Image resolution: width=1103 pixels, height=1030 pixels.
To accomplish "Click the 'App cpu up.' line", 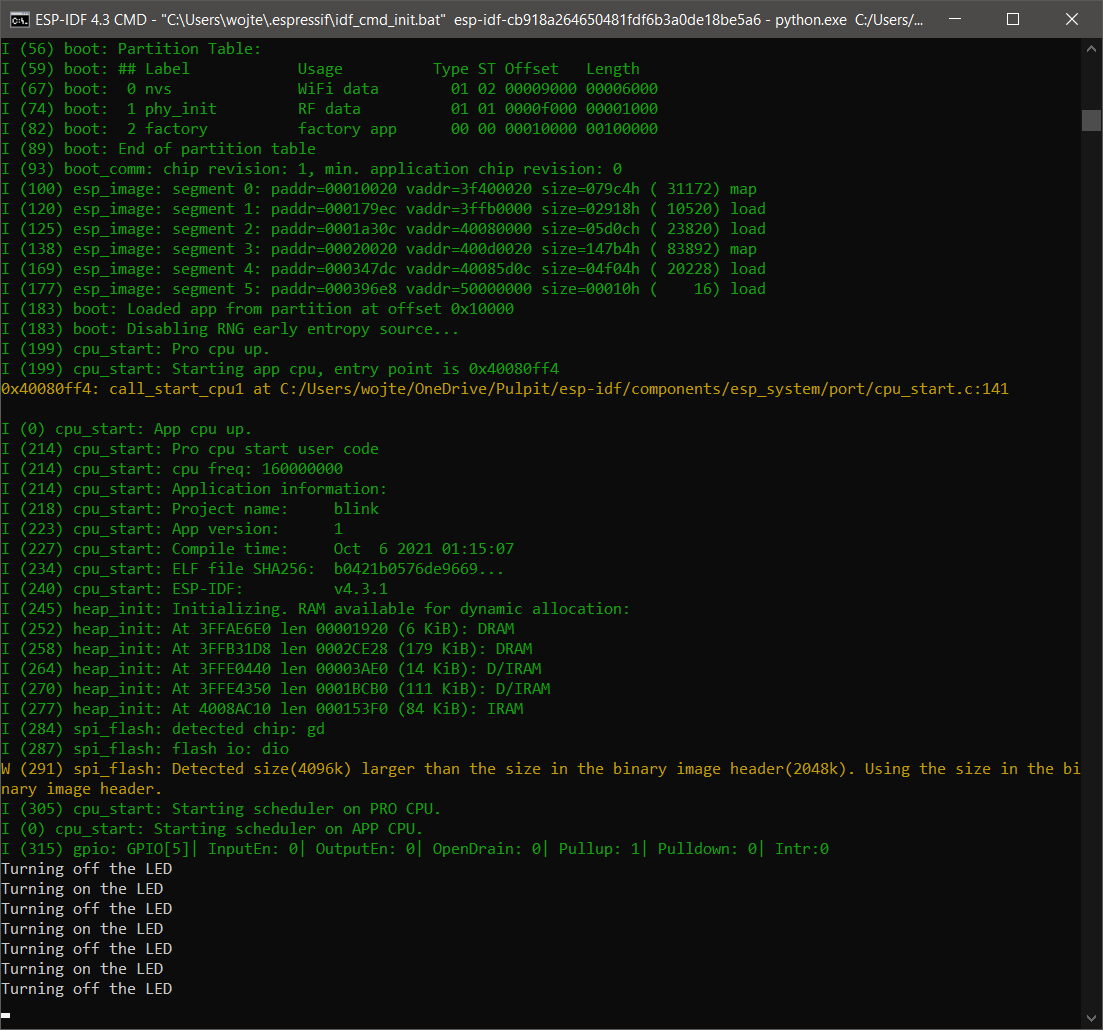I will [127, 429].
